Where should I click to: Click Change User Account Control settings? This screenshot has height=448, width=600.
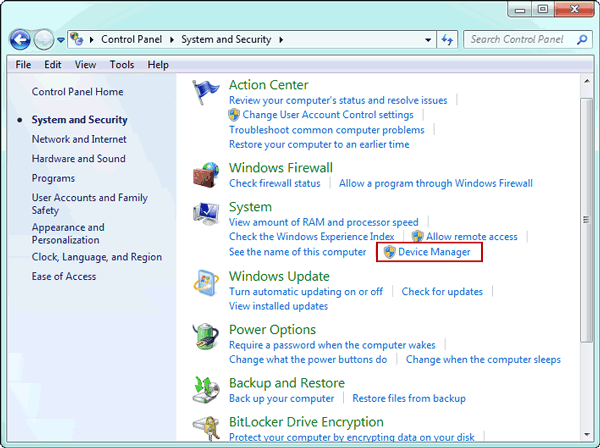point(328,115)
